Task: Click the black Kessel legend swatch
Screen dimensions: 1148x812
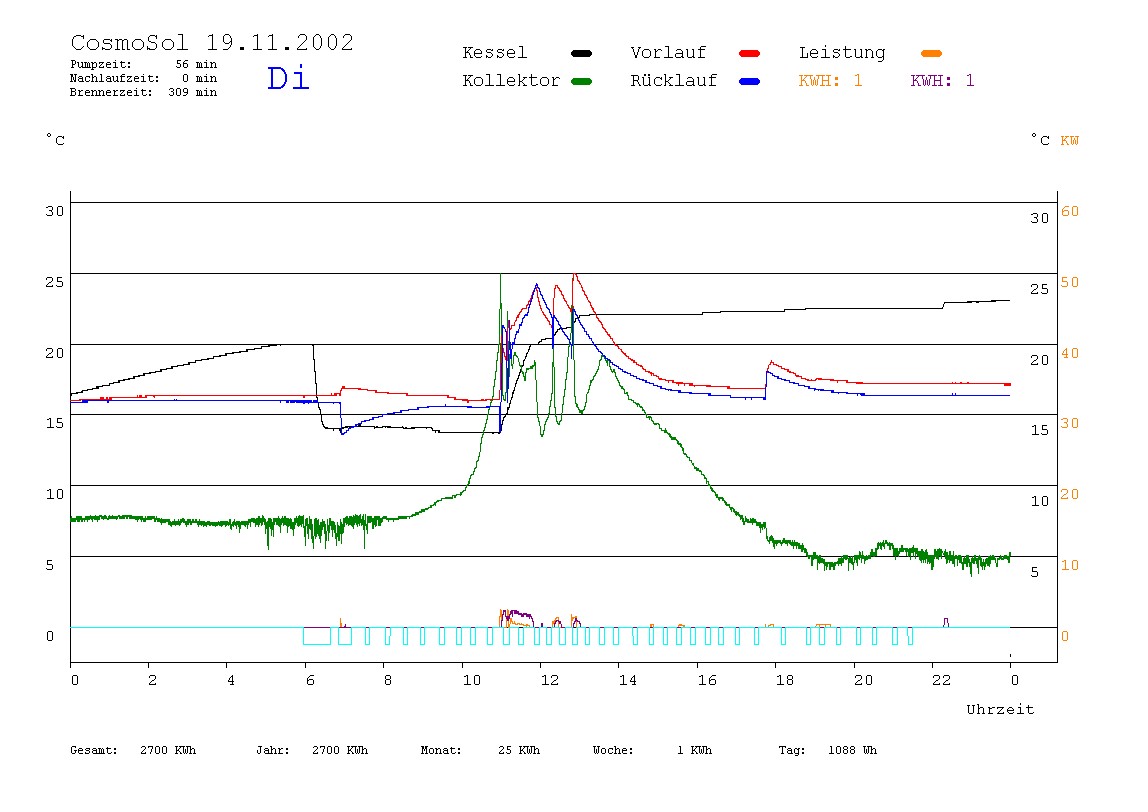Action: pyautogui.click(x=581, y=53)
